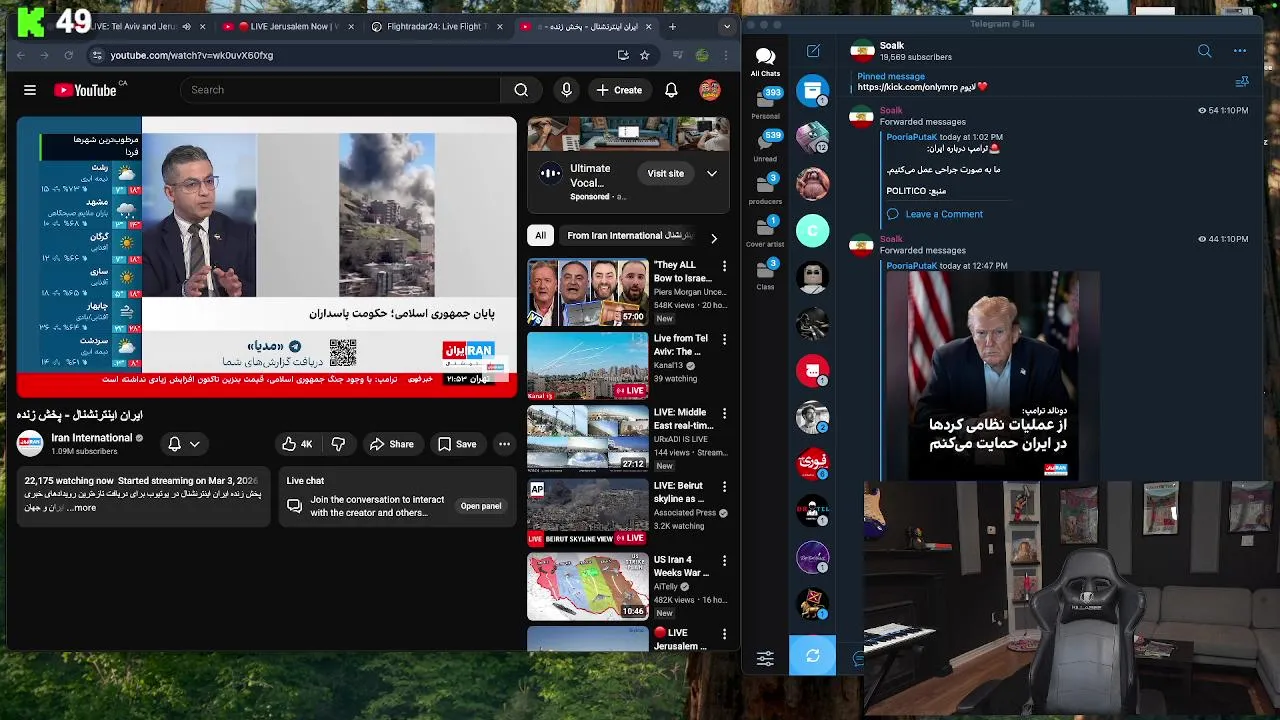Expand the sponsored Ultimate Vocal ad chevron
1280x720 pixels.
coord(711,174)
